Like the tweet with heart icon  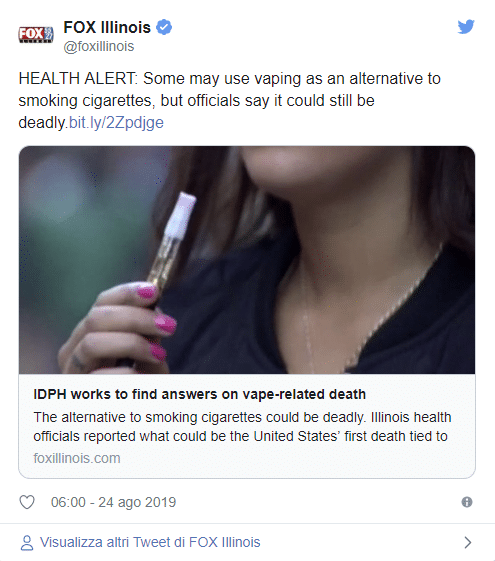click(27, 502)
